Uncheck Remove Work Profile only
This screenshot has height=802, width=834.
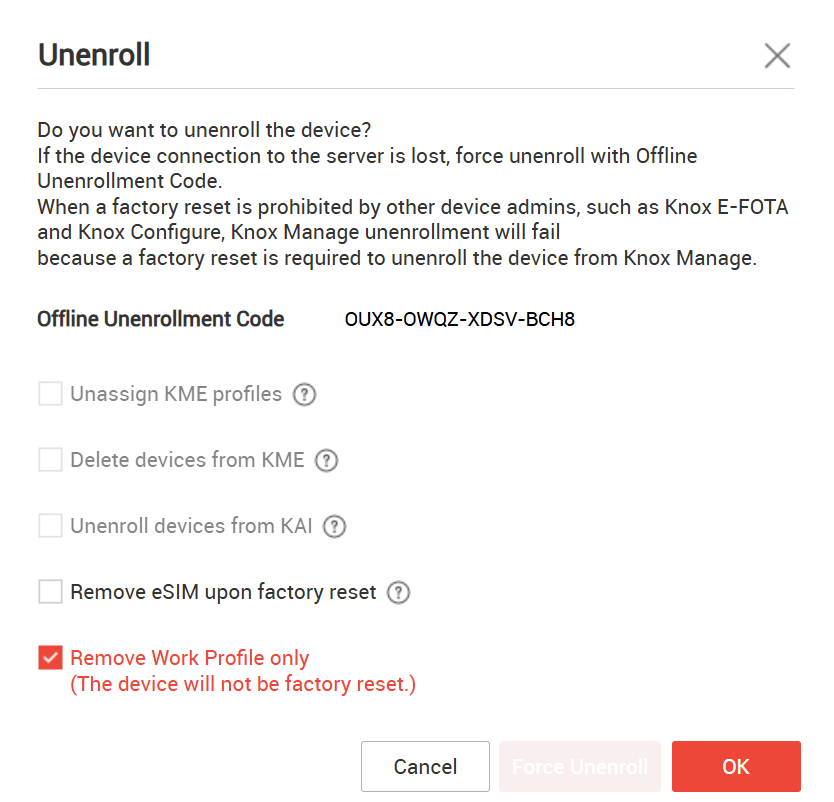click(x=50, y=657)
